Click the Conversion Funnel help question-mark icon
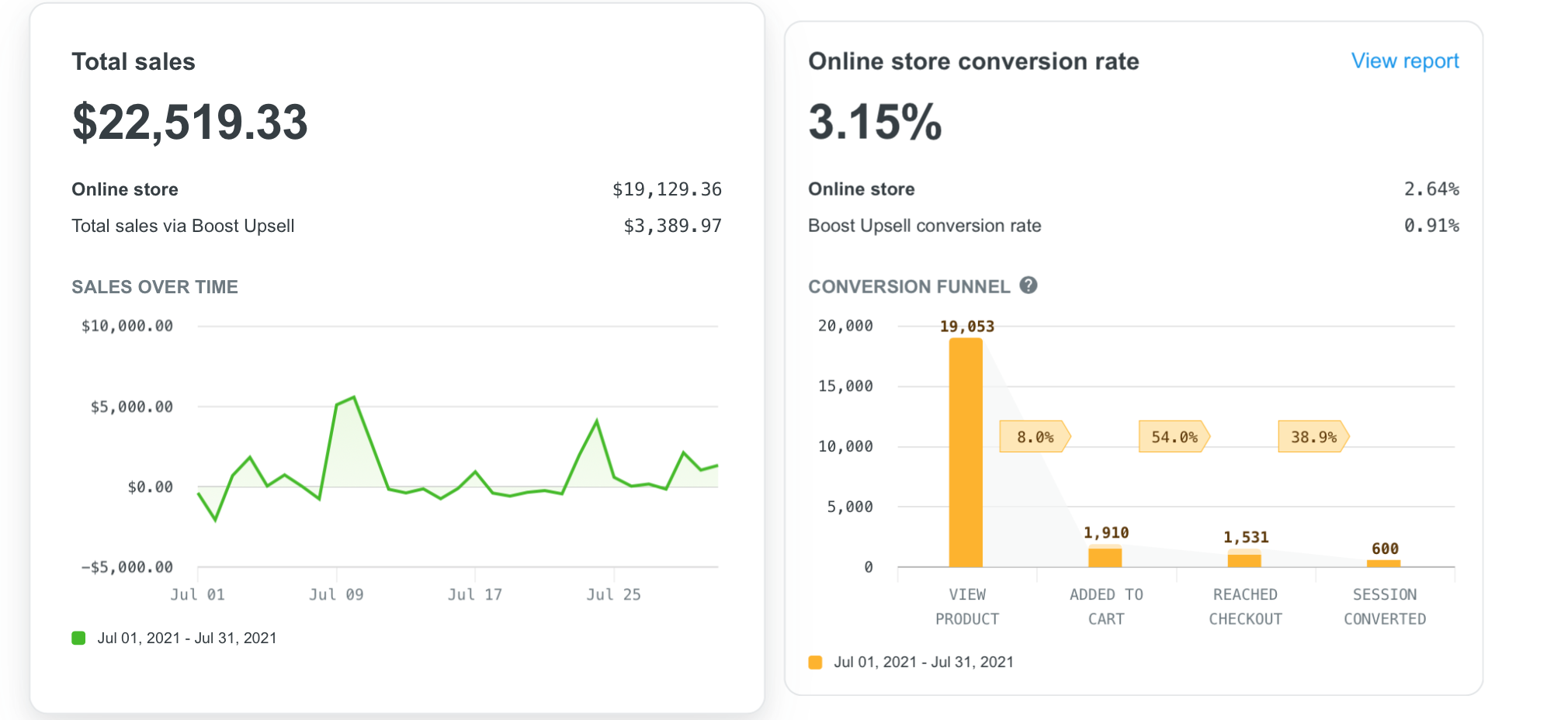Screen dimensions: 1568x720 click(x=1029, y=286)
